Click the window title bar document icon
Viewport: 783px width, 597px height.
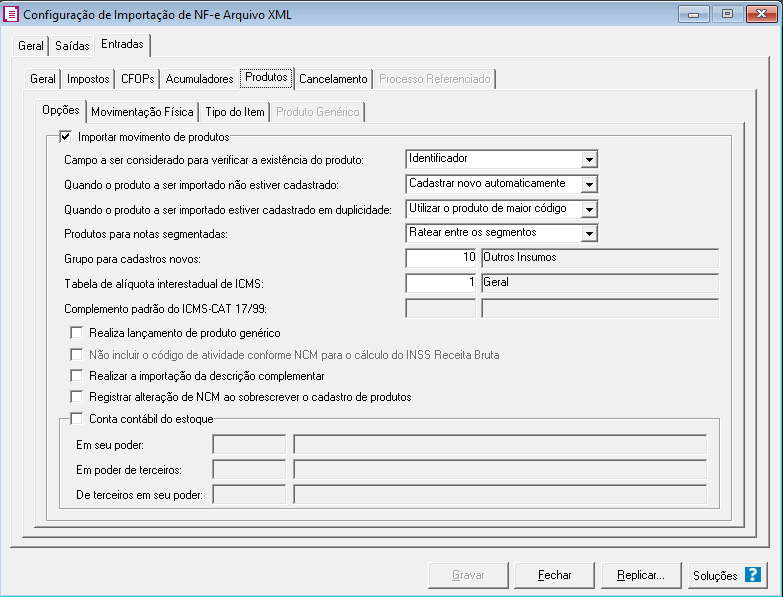point(12,15)
